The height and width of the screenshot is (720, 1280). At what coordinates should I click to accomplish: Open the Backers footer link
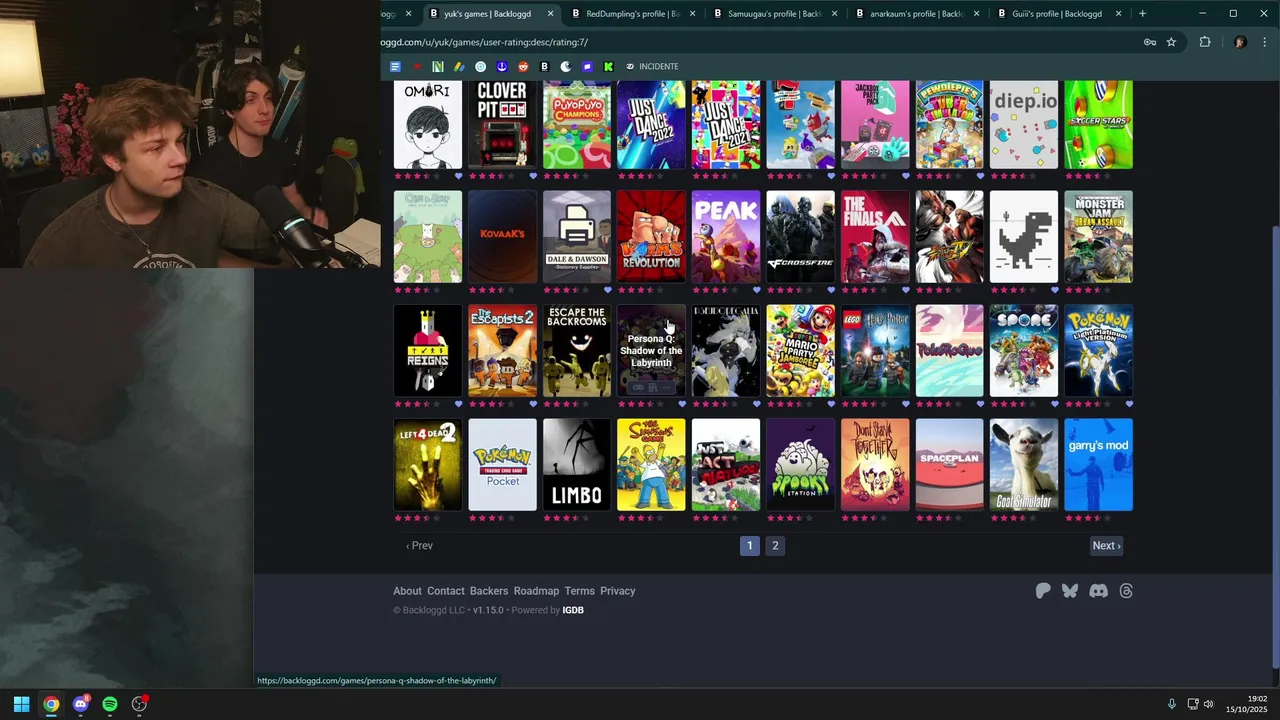tap(489, 591)
